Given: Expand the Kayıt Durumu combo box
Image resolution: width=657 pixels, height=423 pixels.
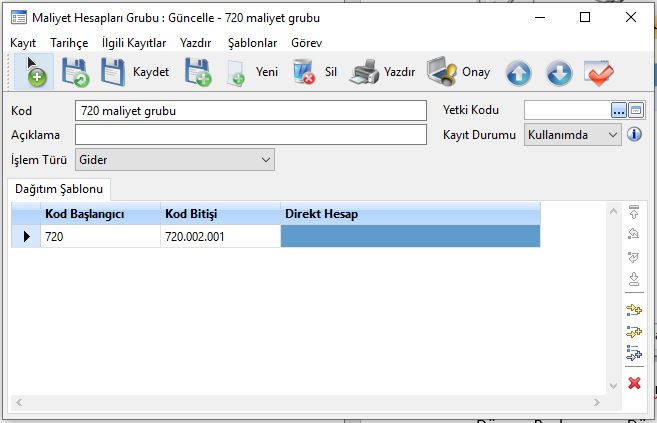Looking at the screenshot, I should (x=612, y=135).
